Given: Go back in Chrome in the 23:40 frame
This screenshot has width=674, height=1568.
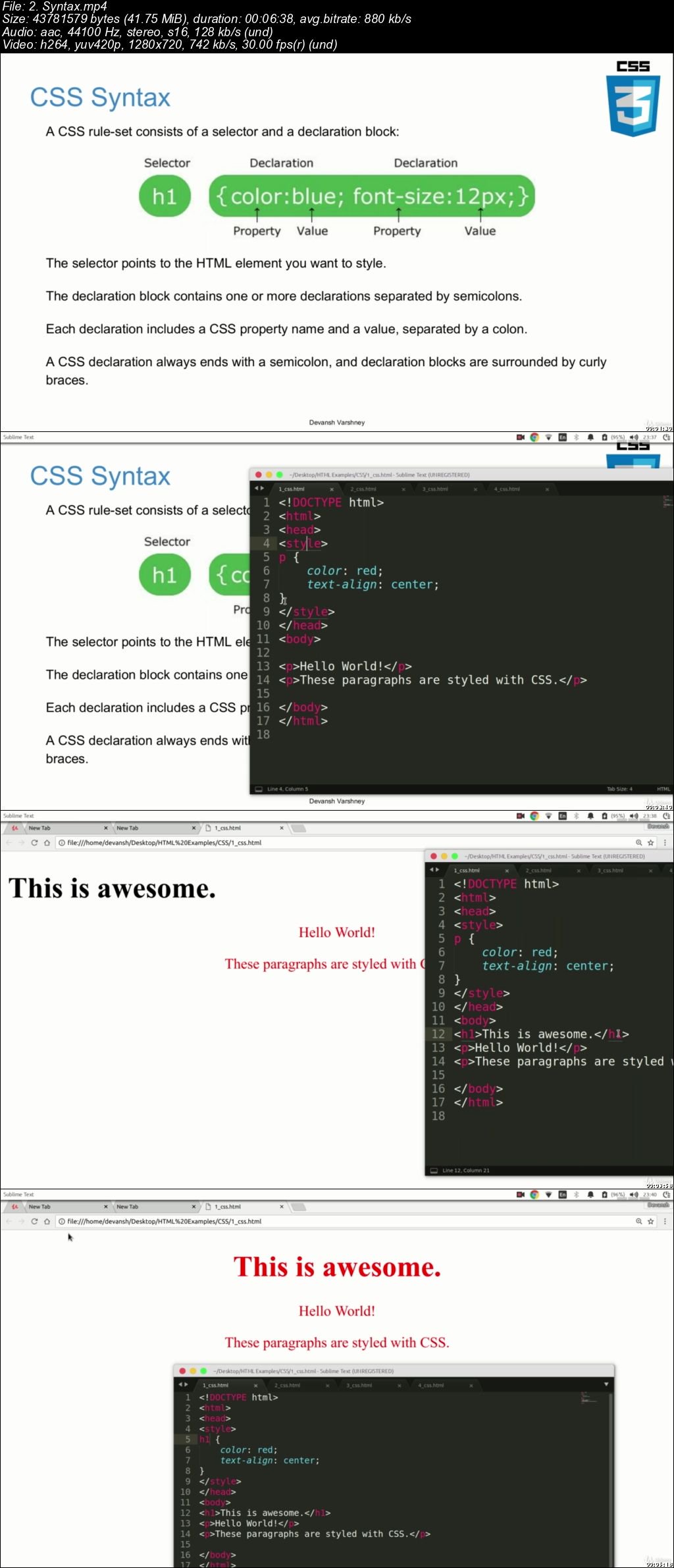Looking at the screenshot, I should [9, 1221].
